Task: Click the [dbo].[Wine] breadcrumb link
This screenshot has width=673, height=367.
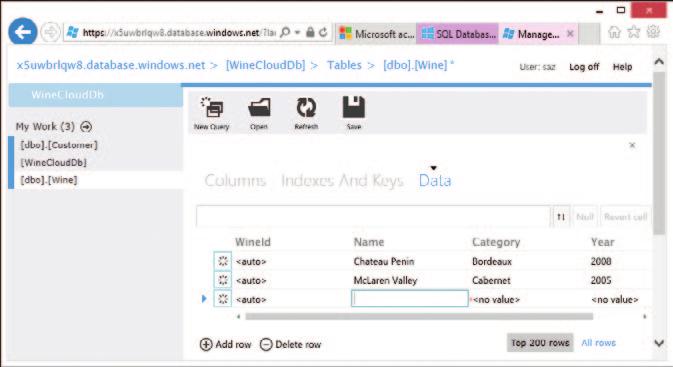Action: click(x=415, y=65)
